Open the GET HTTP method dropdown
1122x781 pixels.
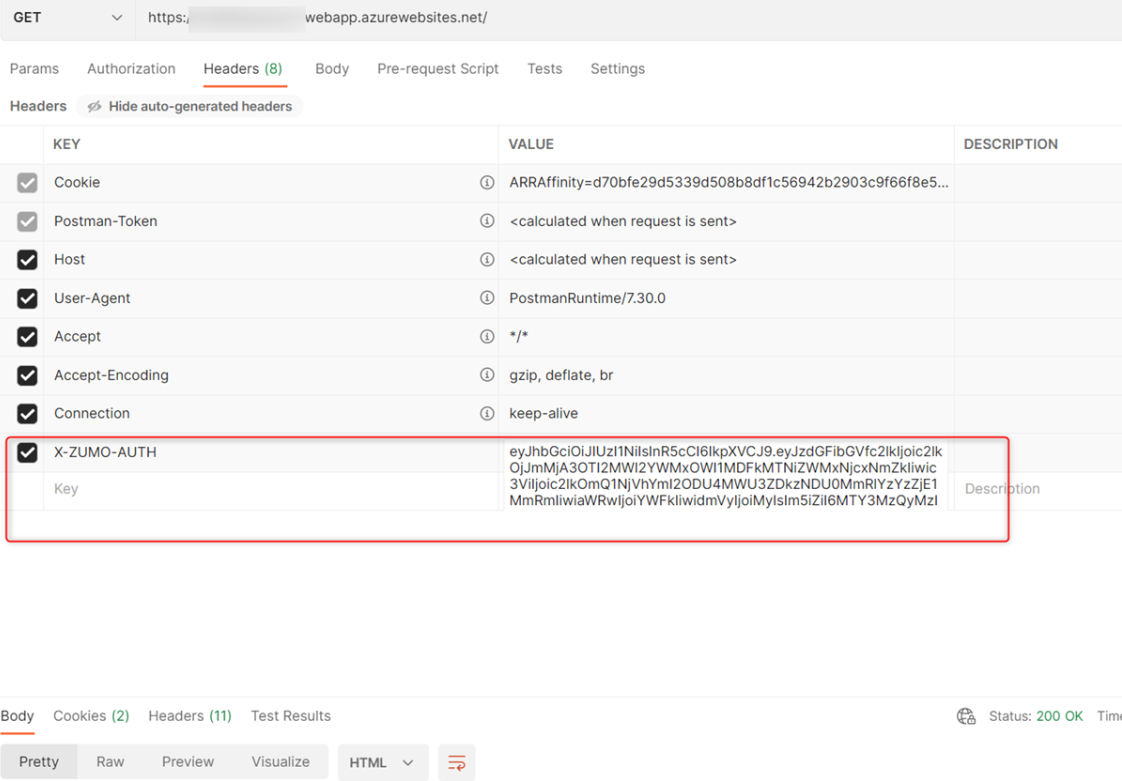67,18
